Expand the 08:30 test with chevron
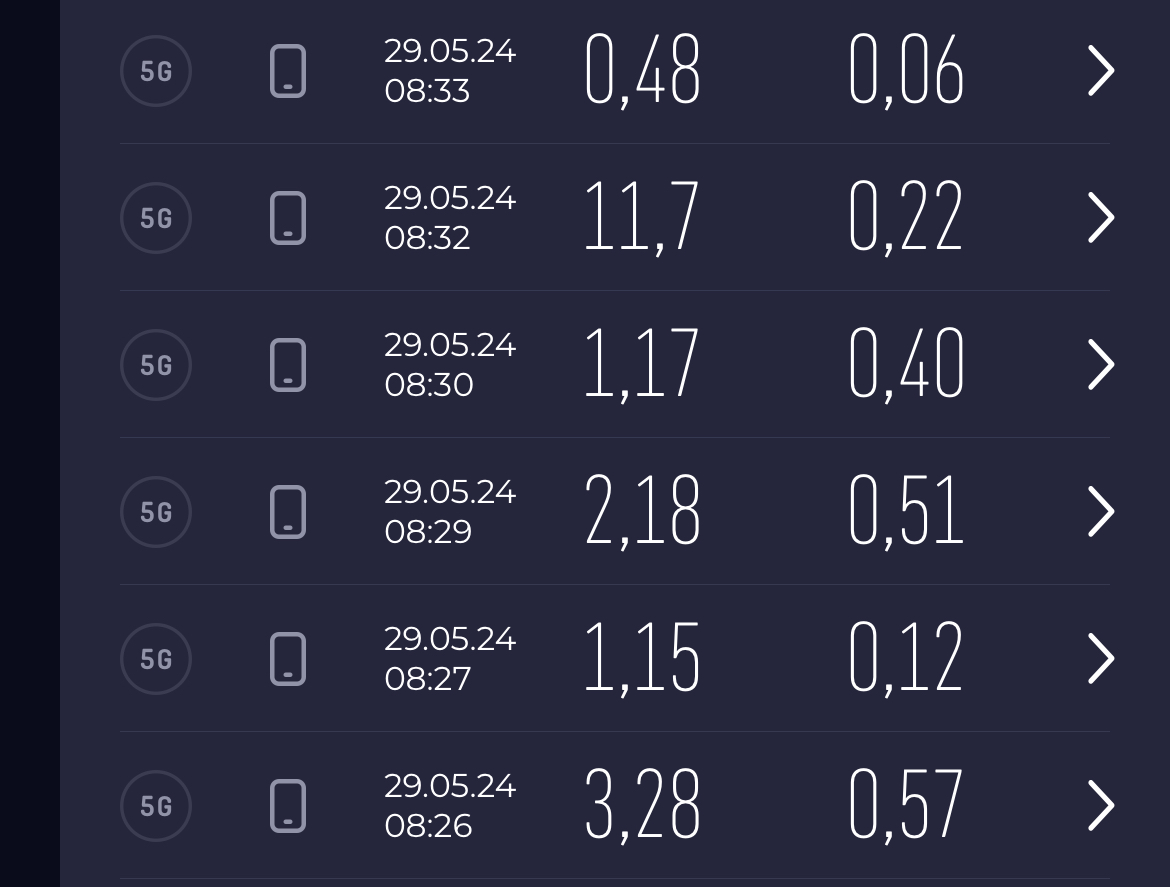Screen dimensions: 1170x887 [x=1100, y=365]
